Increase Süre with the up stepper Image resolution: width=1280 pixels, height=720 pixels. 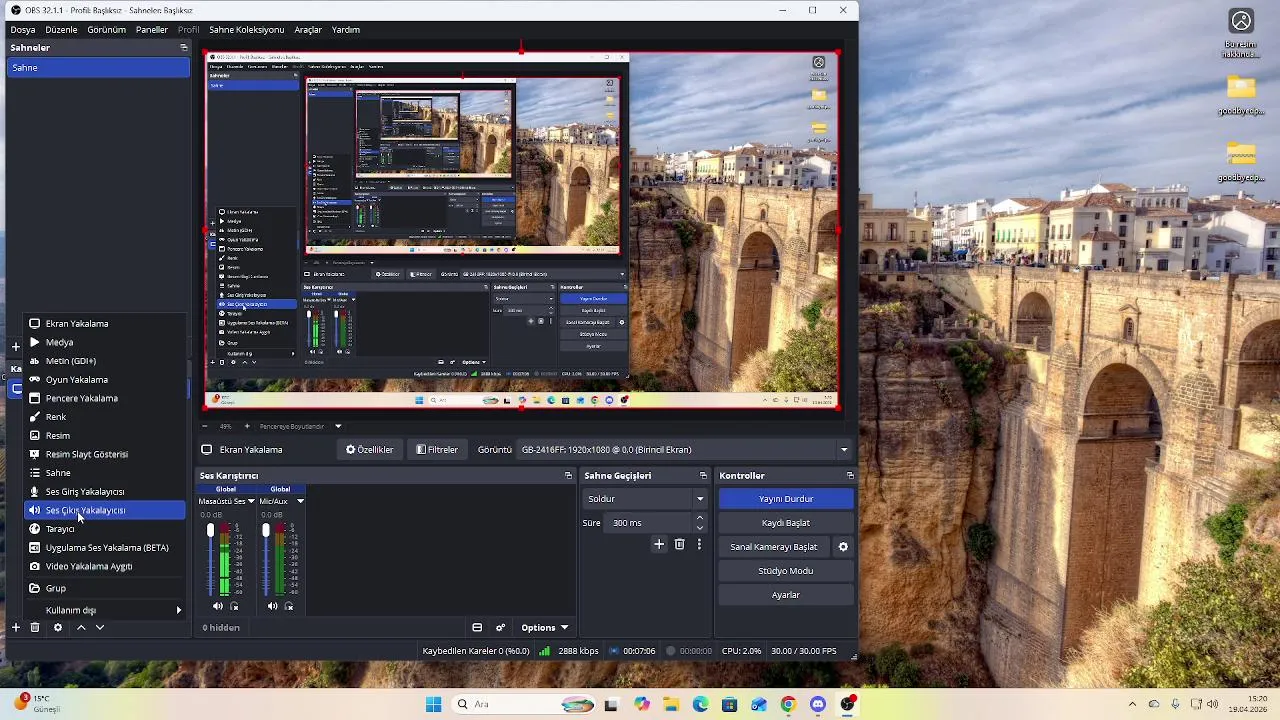tap(700, 518)
